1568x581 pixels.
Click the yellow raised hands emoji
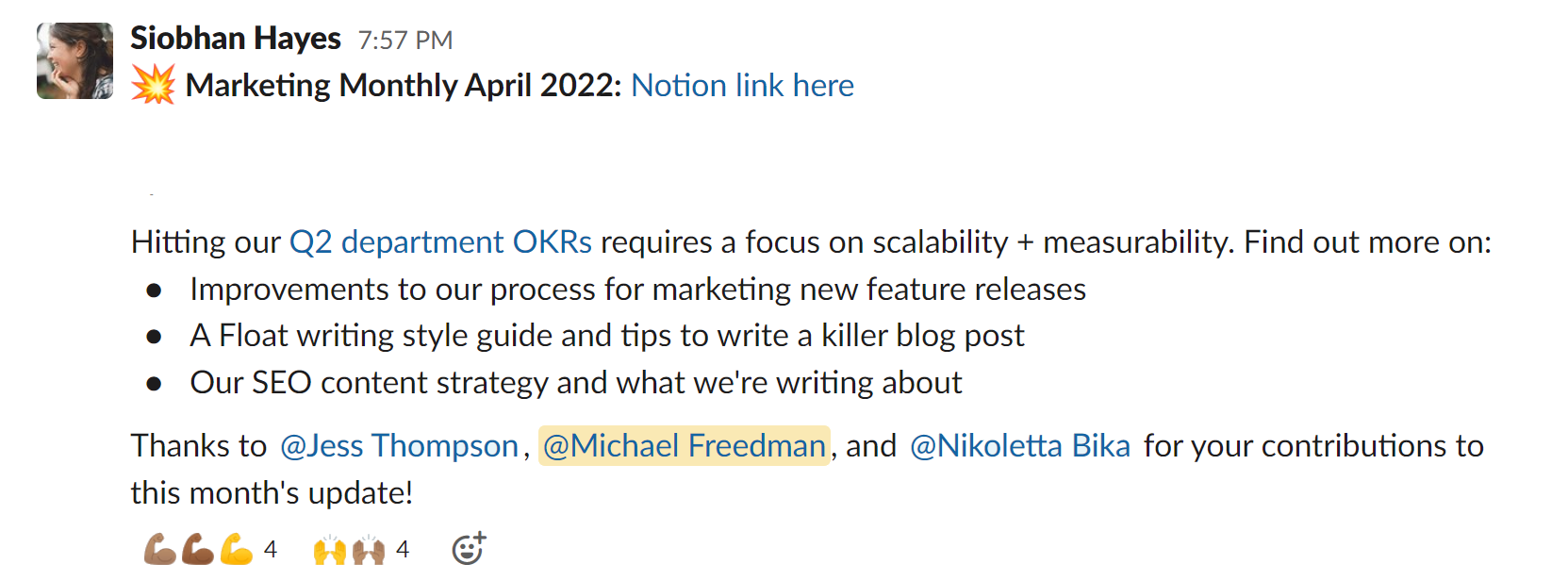[x=330, y=550]
